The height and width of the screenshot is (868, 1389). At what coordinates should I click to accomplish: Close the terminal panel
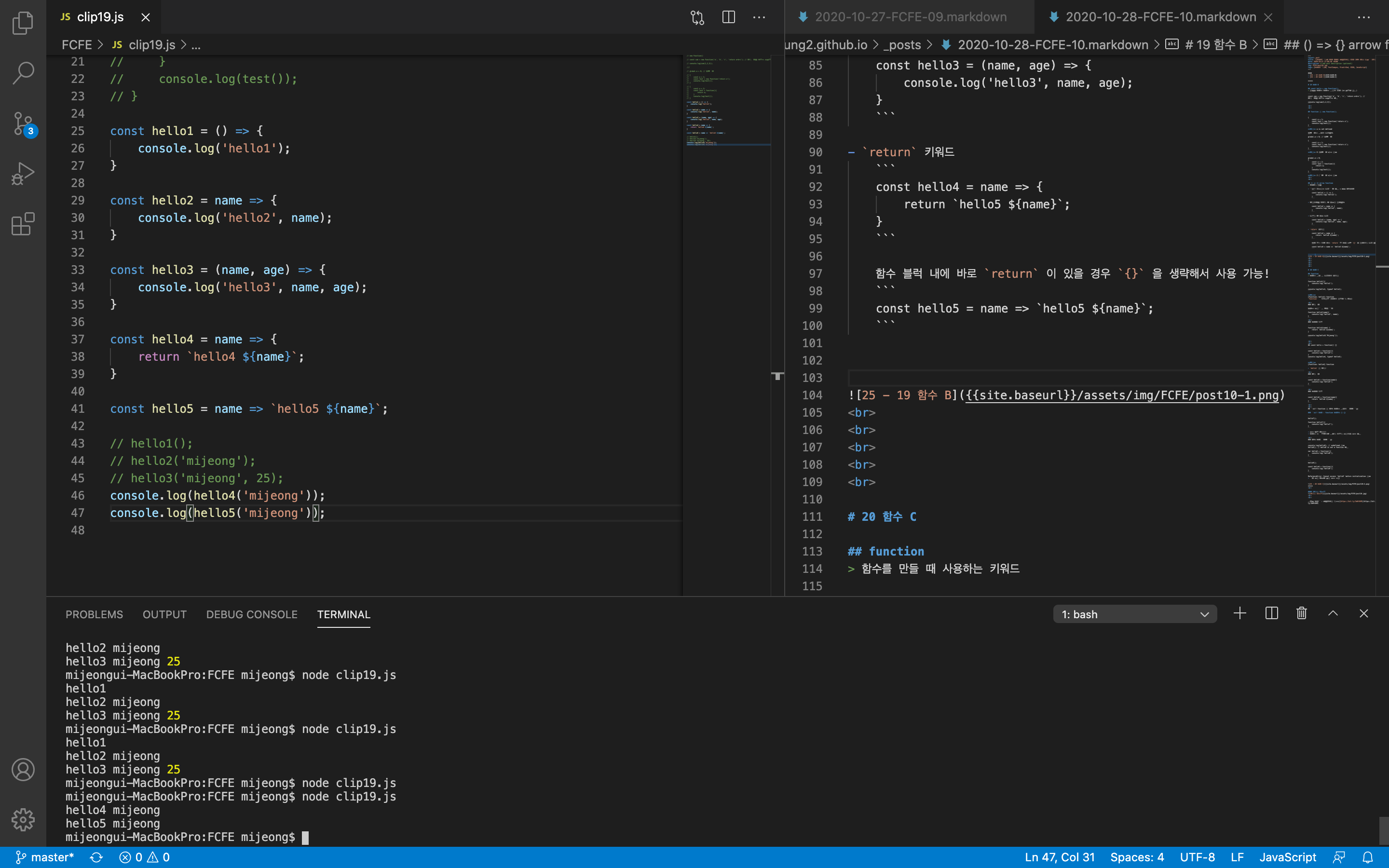[x=1364, y=614]
